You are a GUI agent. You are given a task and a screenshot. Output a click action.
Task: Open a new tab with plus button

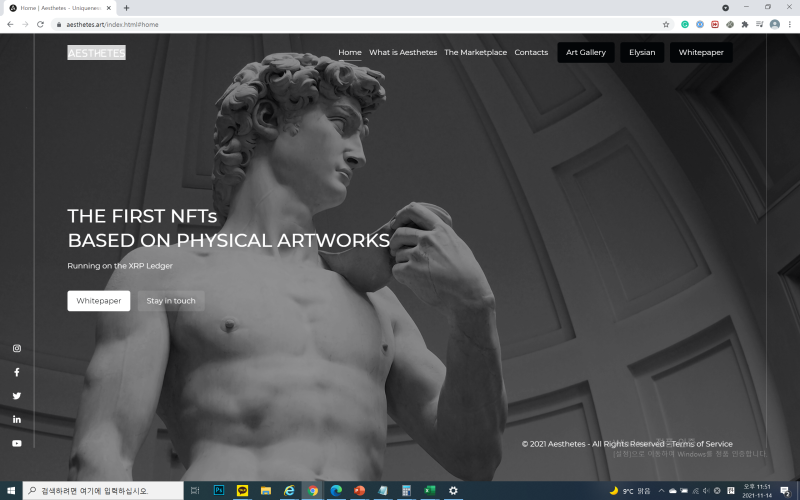click(127, 8)
